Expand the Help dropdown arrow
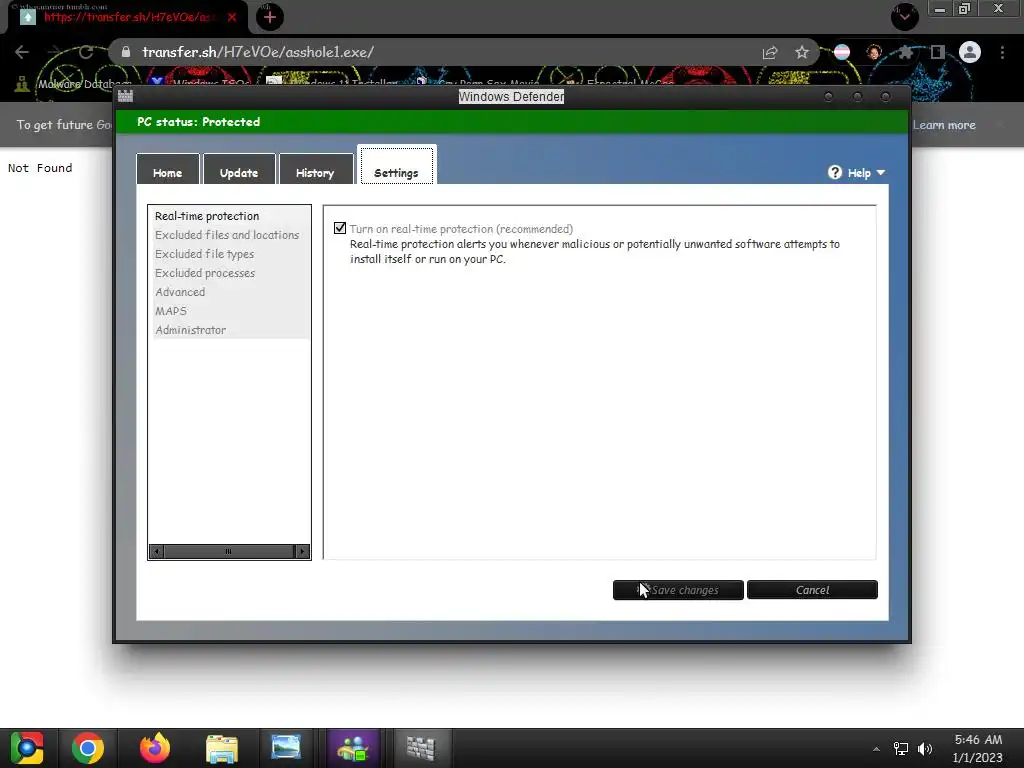The height and width of the screenshot is (768, 1024). click(881, 172)
